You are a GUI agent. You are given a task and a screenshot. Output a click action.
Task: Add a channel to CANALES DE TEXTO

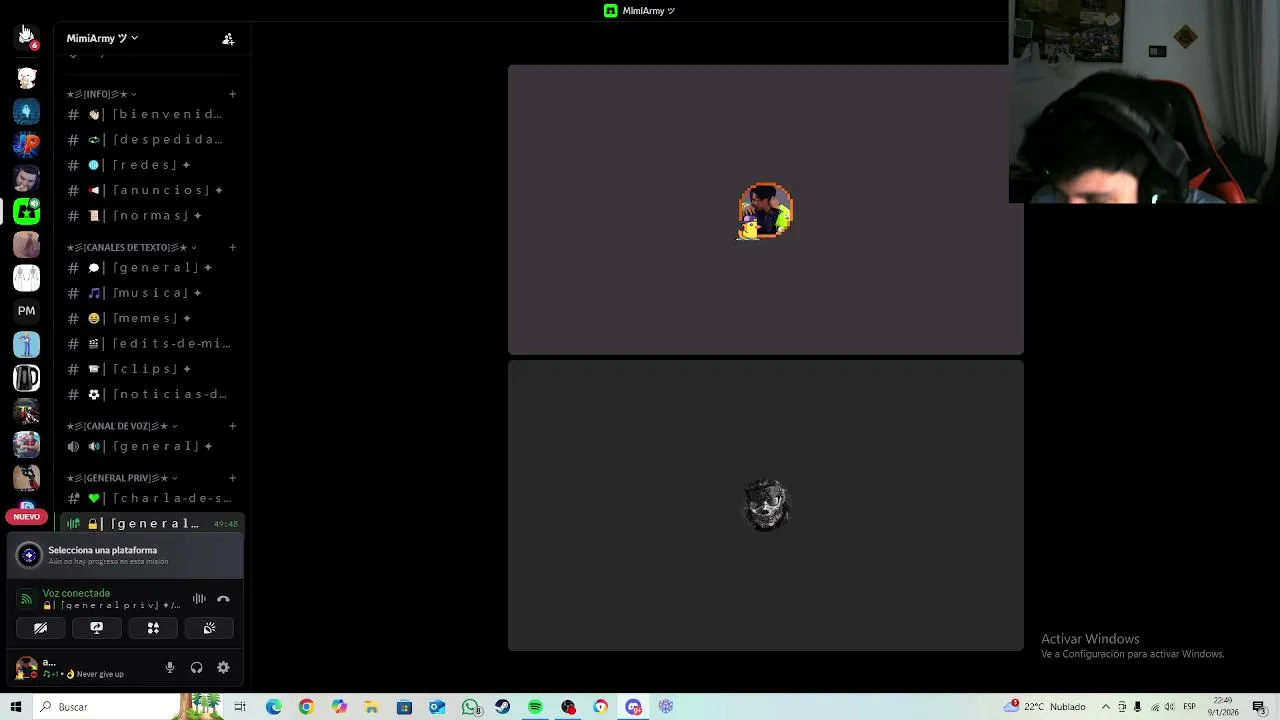(232, 247)
